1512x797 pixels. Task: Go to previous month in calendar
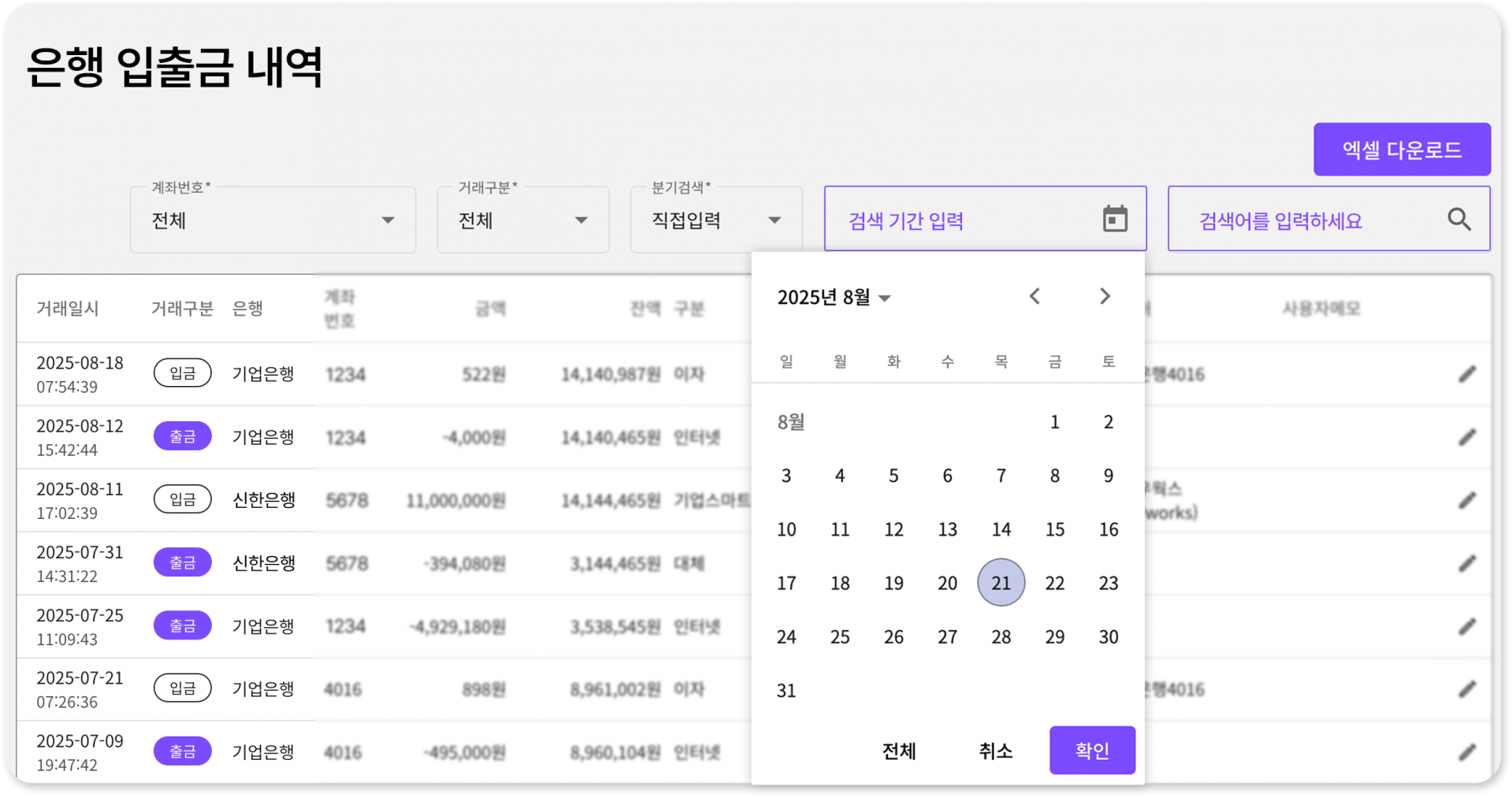(x=1035, y=296)
